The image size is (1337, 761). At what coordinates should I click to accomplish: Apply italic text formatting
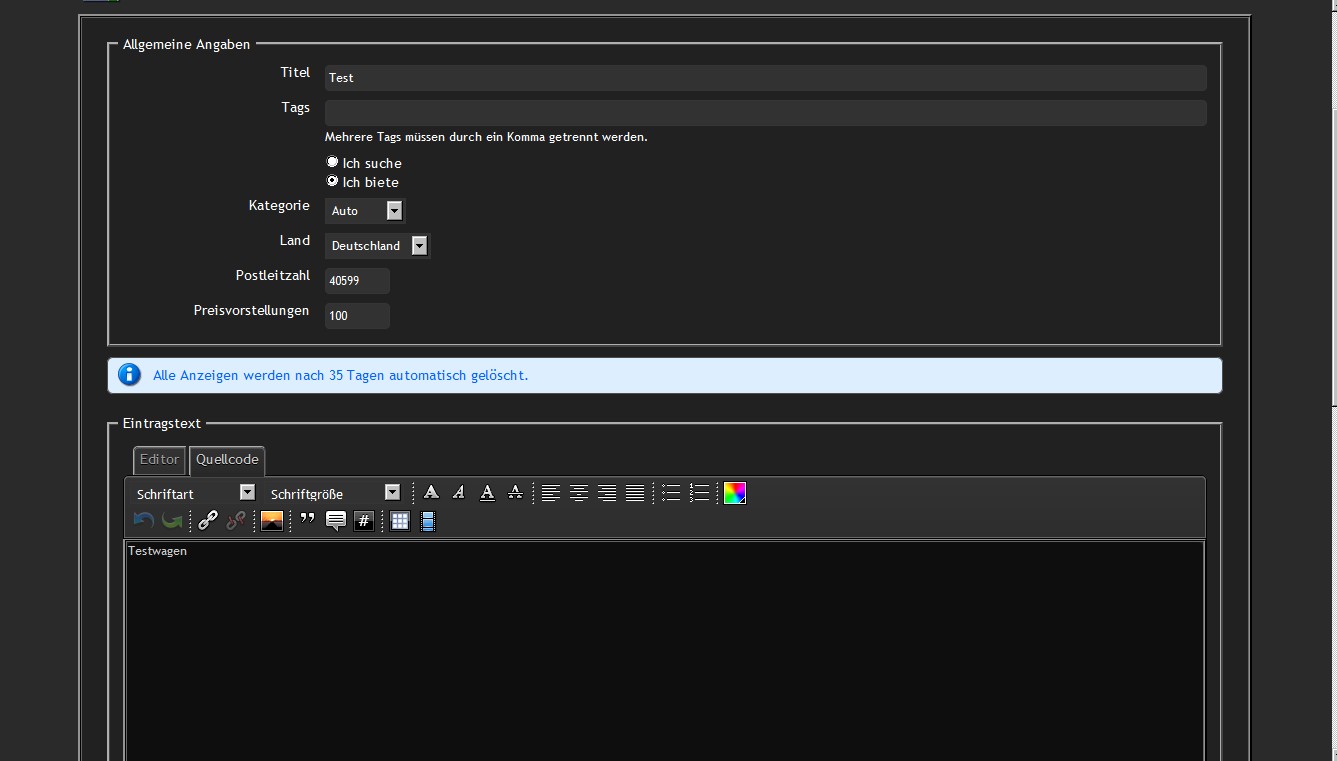pyautogui.click(x=459, y=493)
